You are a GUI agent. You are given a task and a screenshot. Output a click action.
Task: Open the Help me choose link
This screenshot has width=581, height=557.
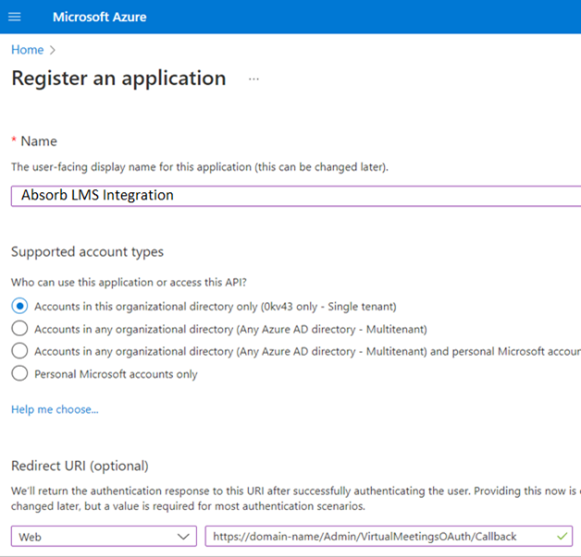tap(55, 410)
